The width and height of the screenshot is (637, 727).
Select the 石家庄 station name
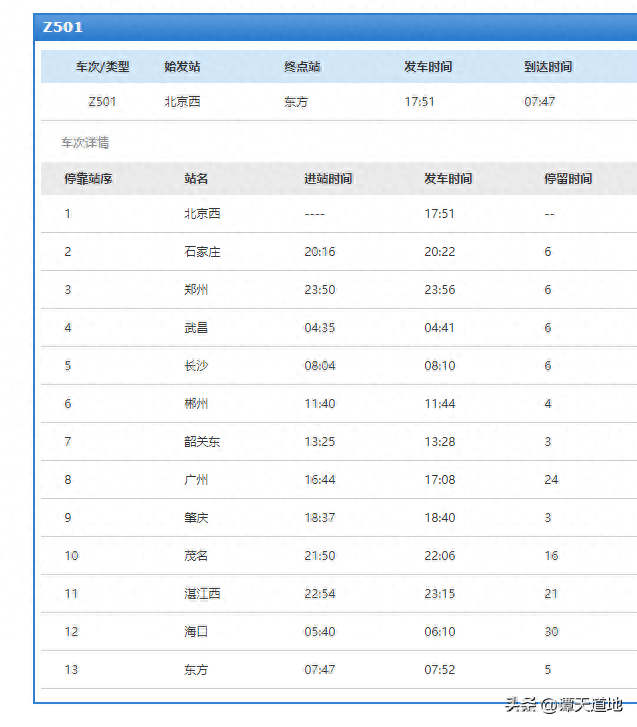[202, 252]
